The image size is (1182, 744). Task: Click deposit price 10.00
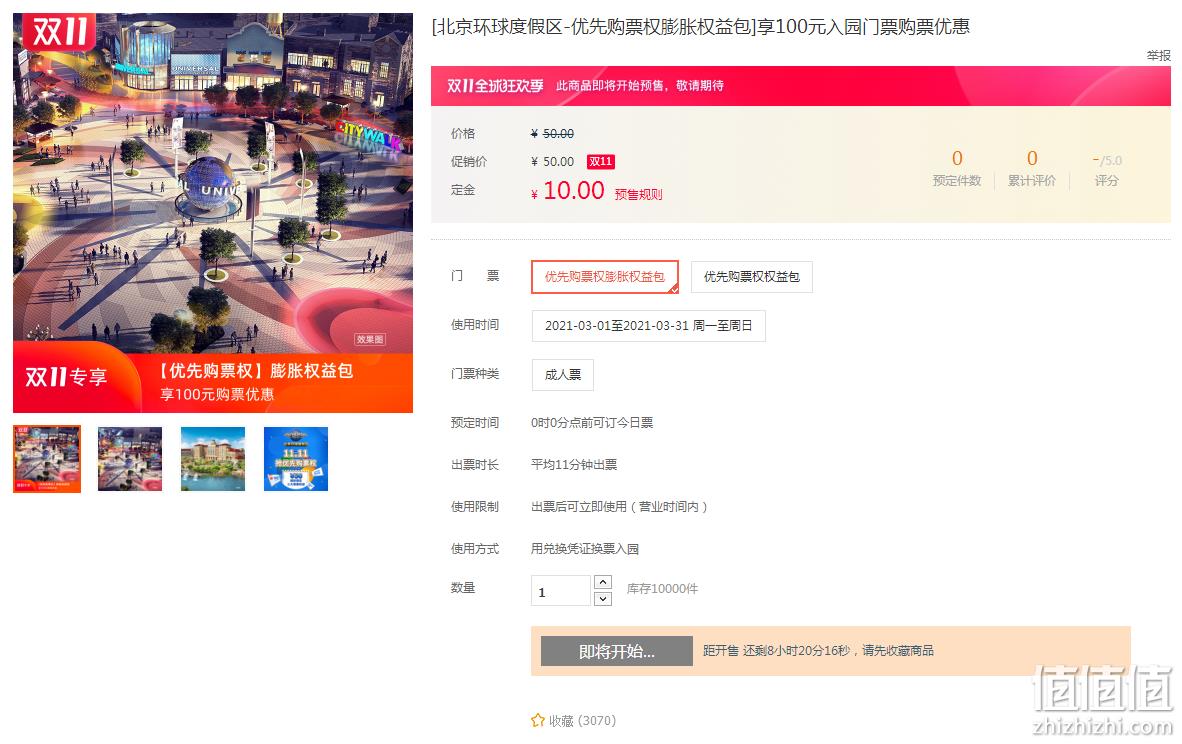pos(574,191)
